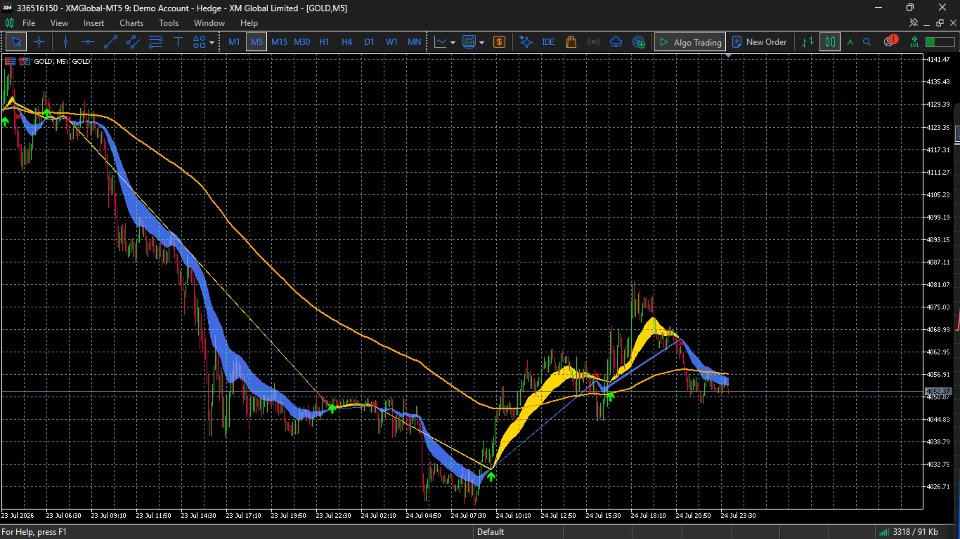Image resolution: width=960 pixels, height=539 pixels.
Task: Pick the vertical line drawing tool
Action: [x=66, y=42]
